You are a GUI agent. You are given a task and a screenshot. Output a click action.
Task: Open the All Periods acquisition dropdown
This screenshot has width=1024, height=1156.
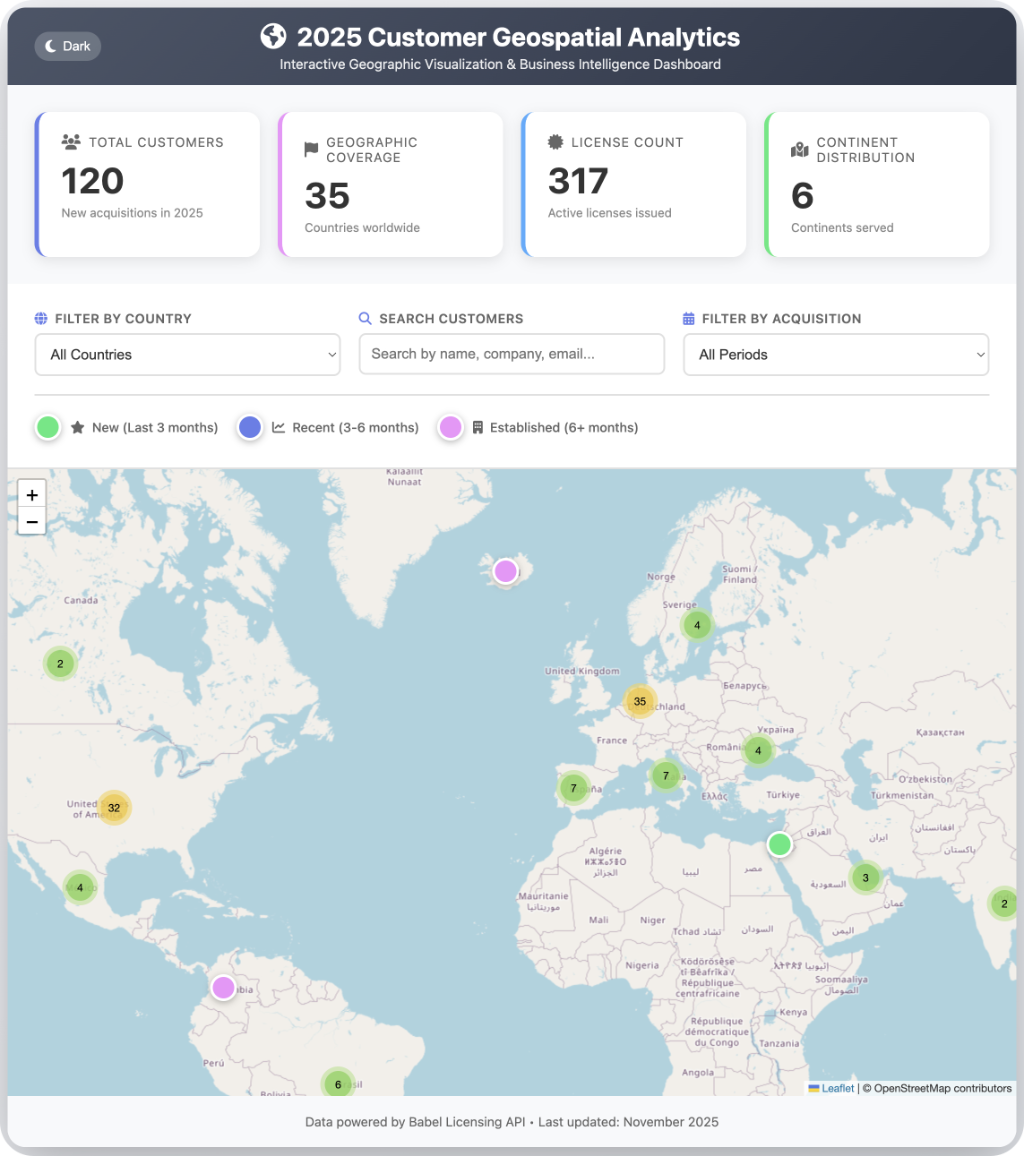click(x=836, y=354)
